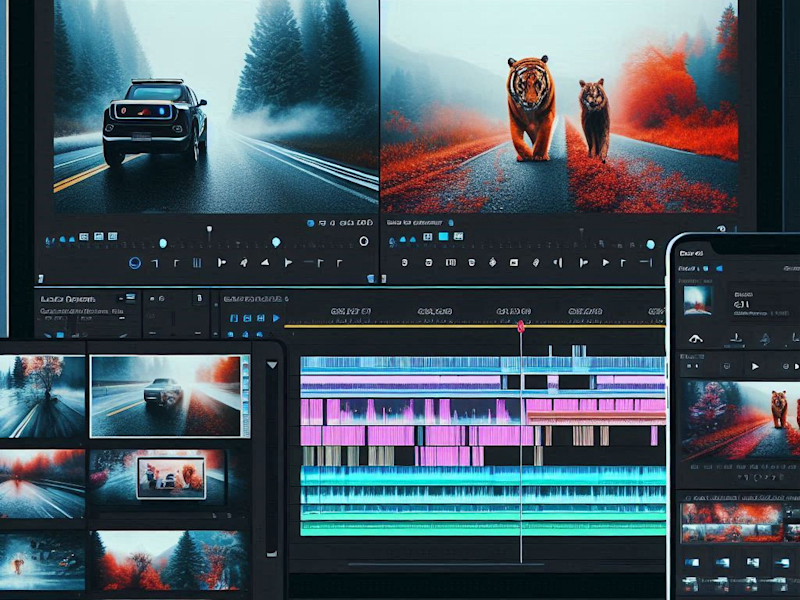Screen dimensions: 800x600
Task: Select the dark thumbnail with tiny orange figure
Action: point(42,561)
